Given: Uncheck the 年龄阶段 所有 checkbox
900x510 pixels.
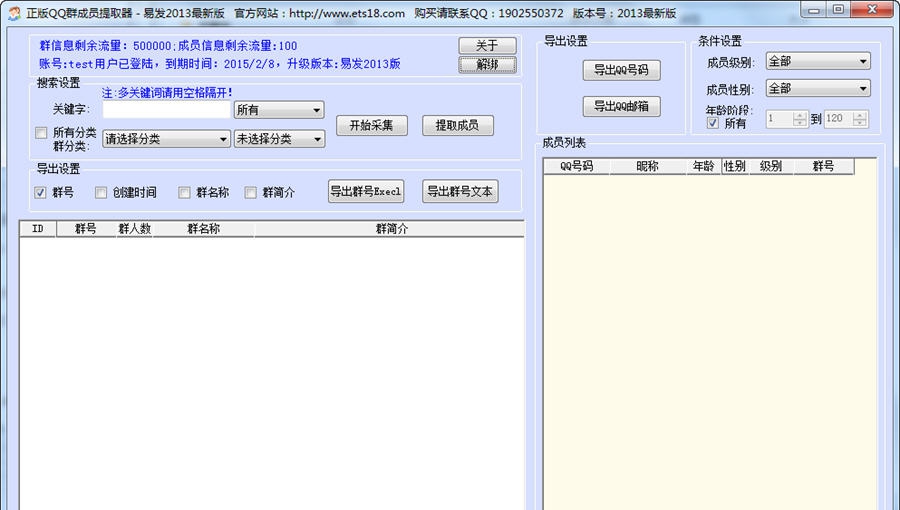Looking at the screenshot, I should tap(713, 123).
